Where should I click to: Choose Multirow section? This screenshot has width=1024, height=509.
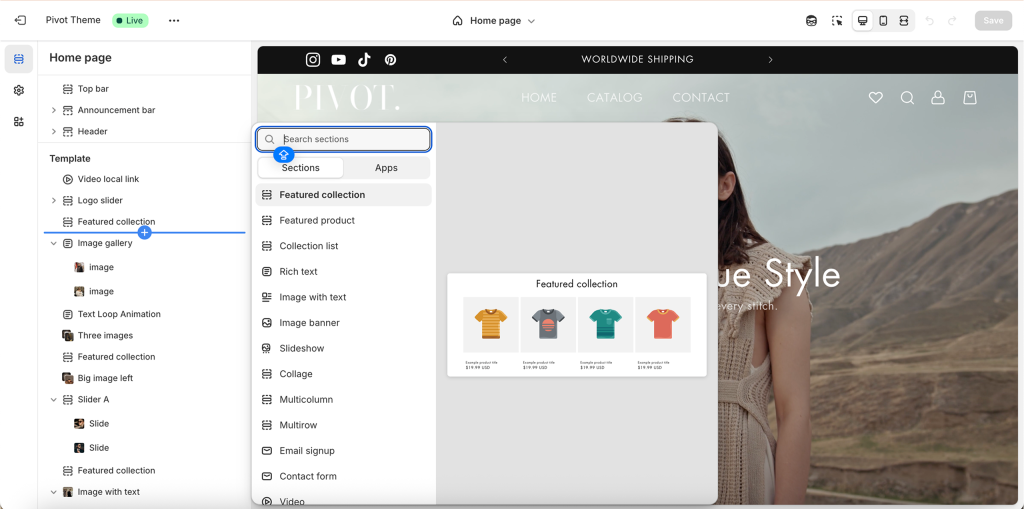pyautogui.click(x=344, y=425)
